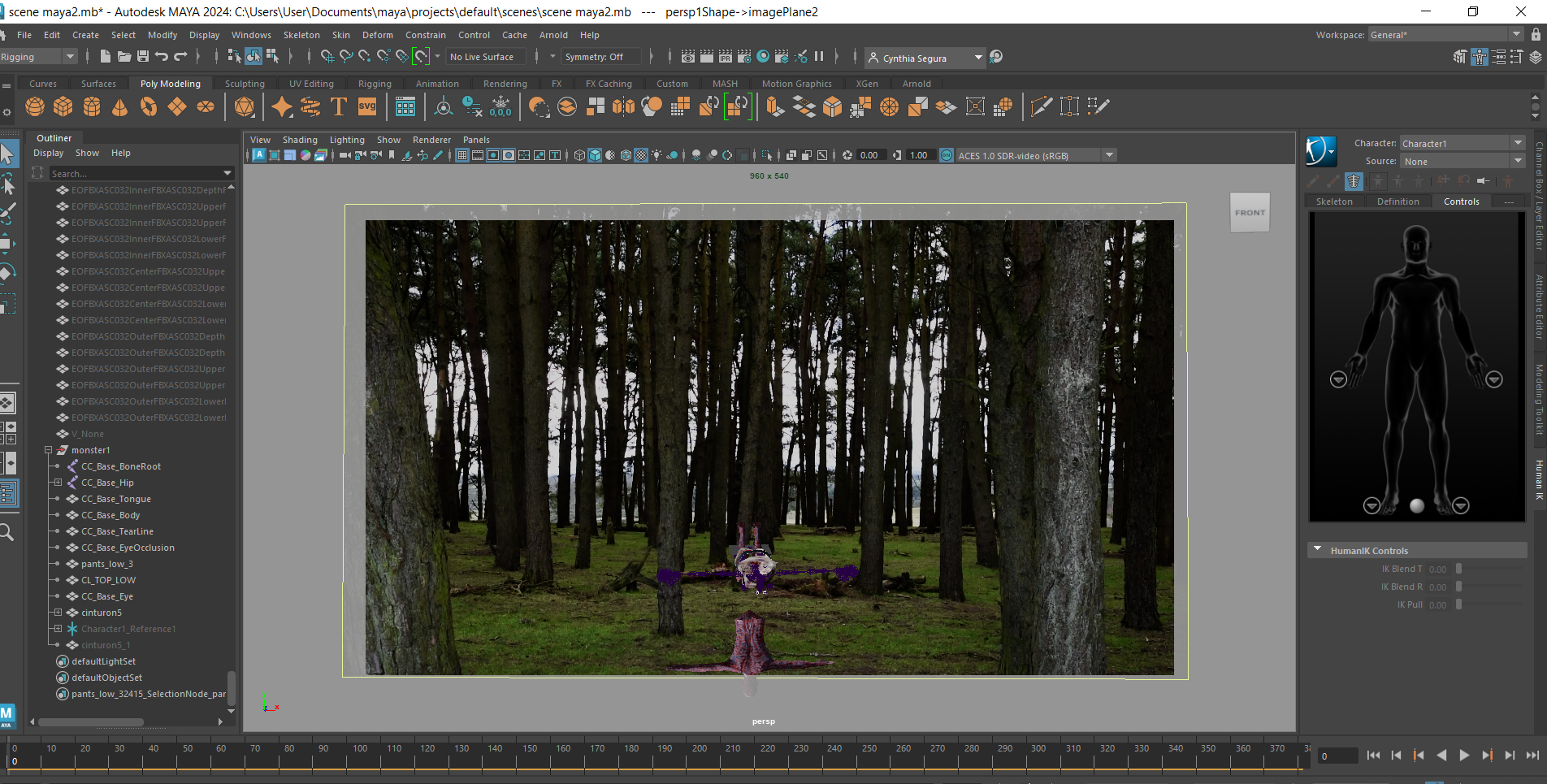Expand the CC_Base_Hip node
This screenshot has width=1547, height=784.
(x=58, y=482)
